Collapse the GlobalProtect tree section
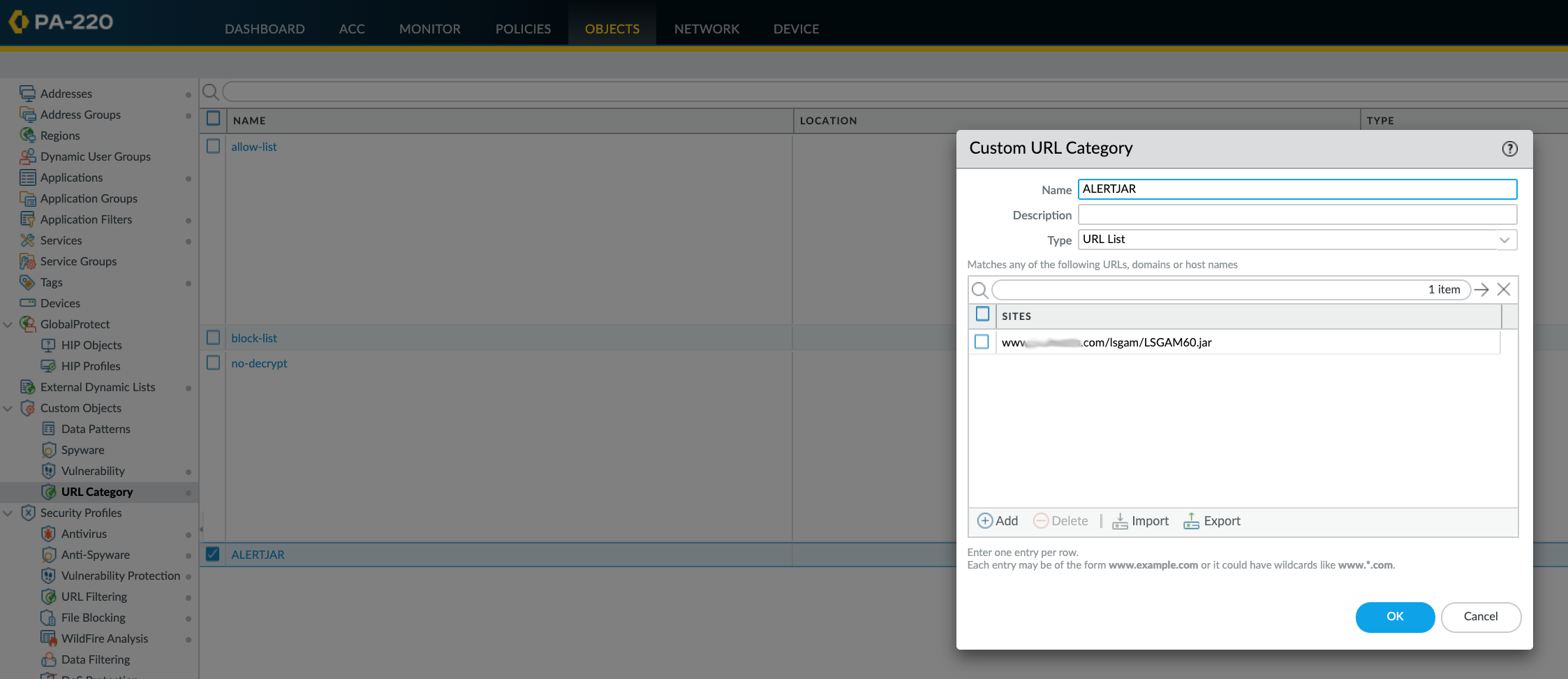Viewport: 1568px width, 679px height. (x=8, y=323)
